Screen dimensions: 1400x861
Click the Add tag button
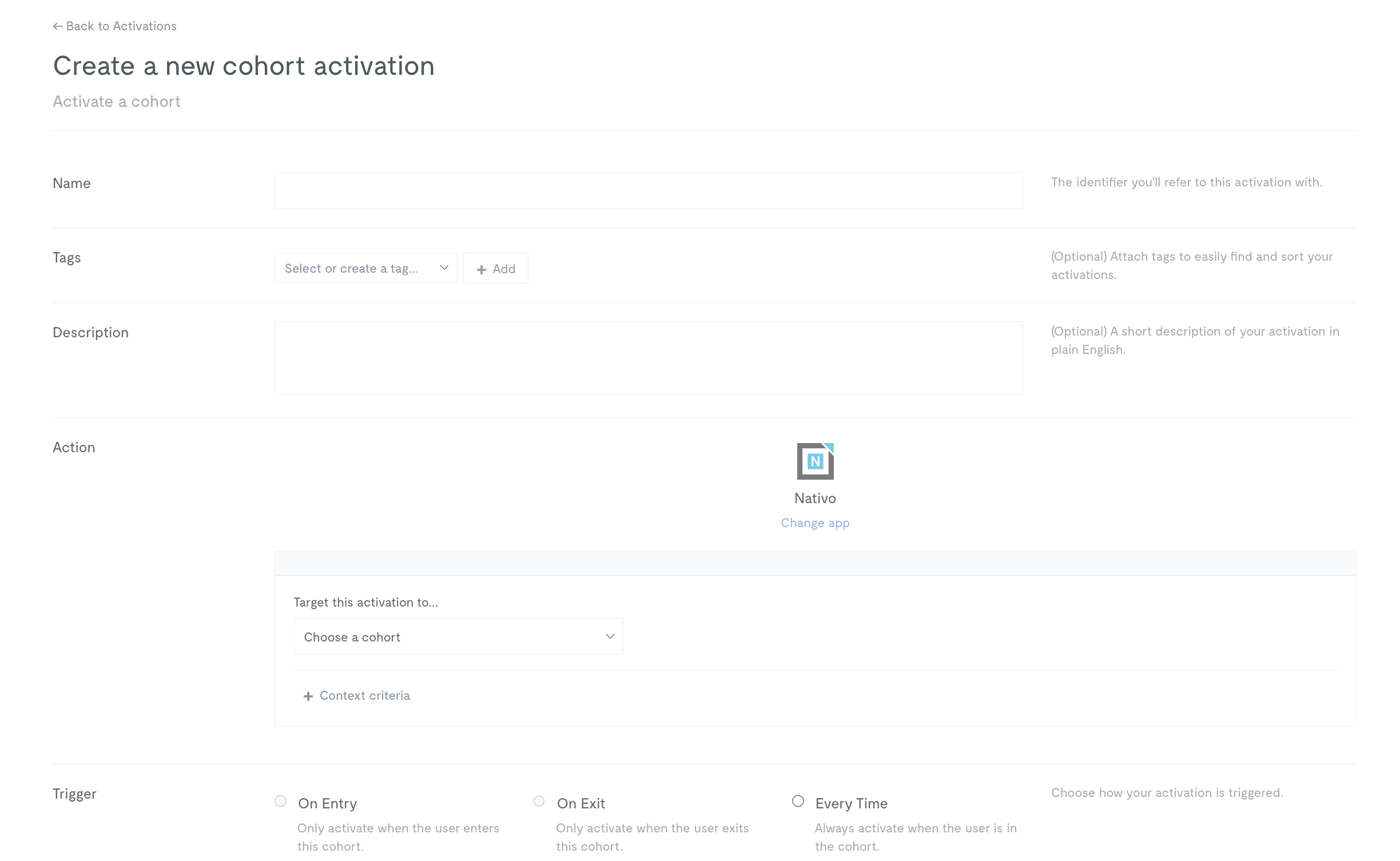pos(495,269)
